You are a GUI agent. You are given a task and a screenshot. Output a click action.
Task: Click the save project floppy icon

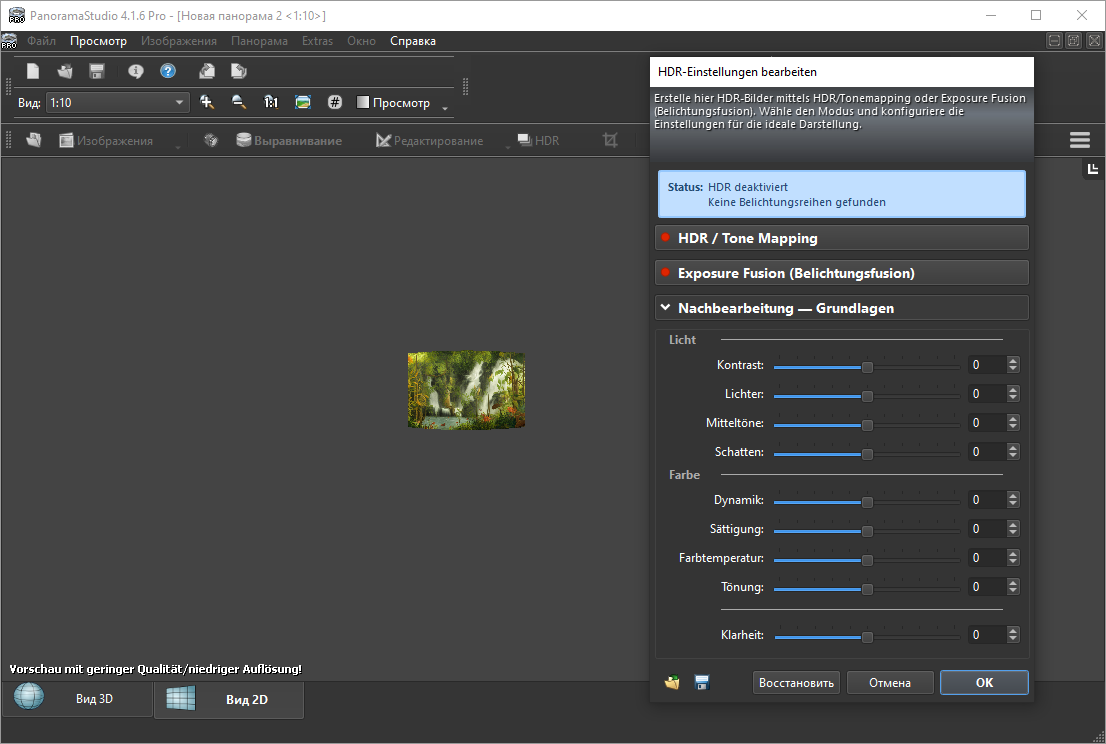[x=97, y=71]
